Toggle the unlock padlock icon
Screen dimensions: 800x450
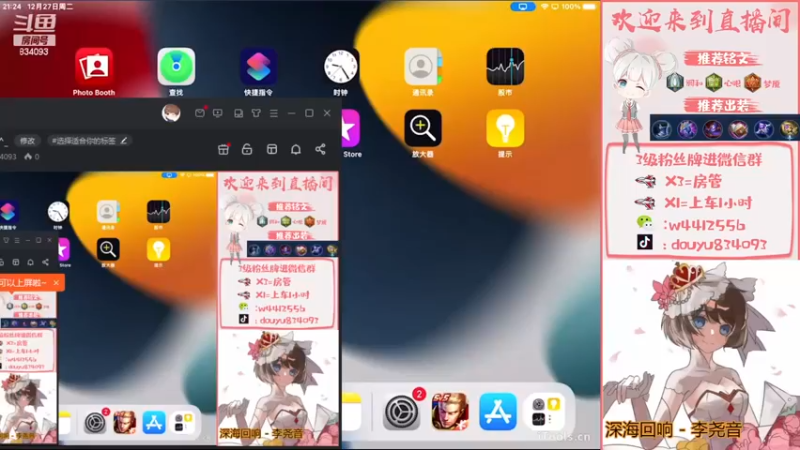(x=247, y=149)
